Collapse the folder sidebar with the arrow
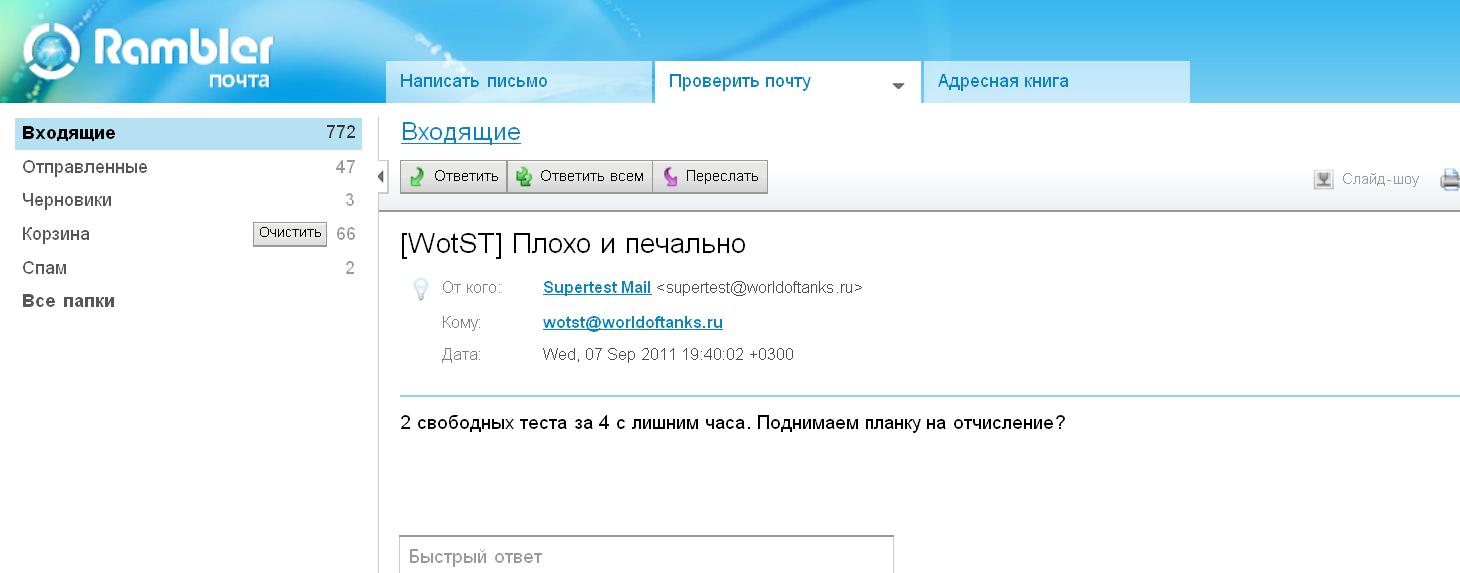The height and width of the screenshot is (573, 1460). (381, 177)
